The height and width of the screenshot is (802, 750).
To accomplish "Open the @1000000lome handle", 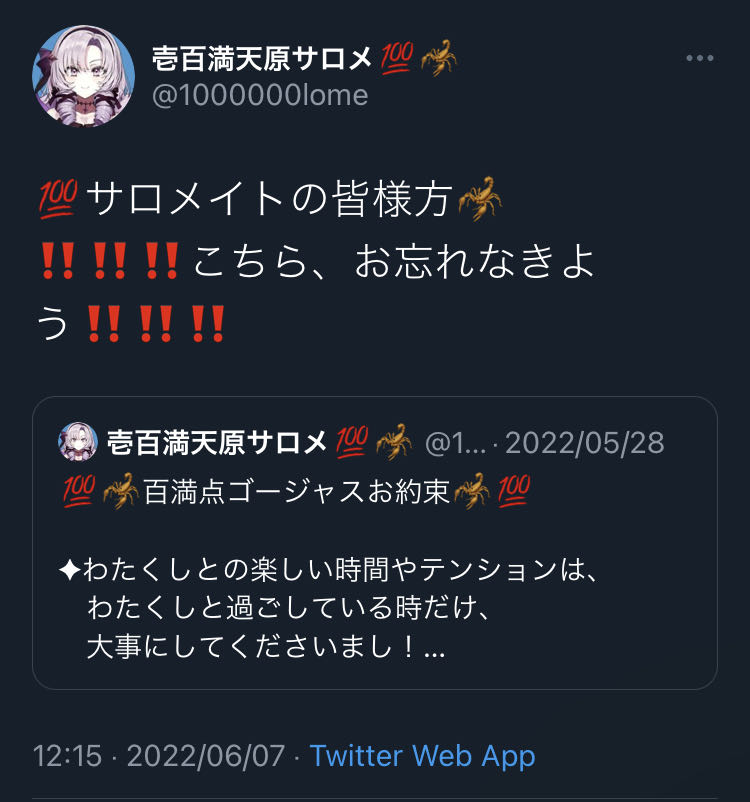I will [x=260, y=95].
